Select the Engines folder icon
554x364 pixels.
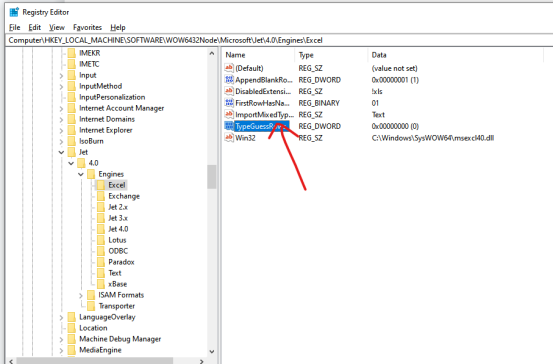(91, 174)
